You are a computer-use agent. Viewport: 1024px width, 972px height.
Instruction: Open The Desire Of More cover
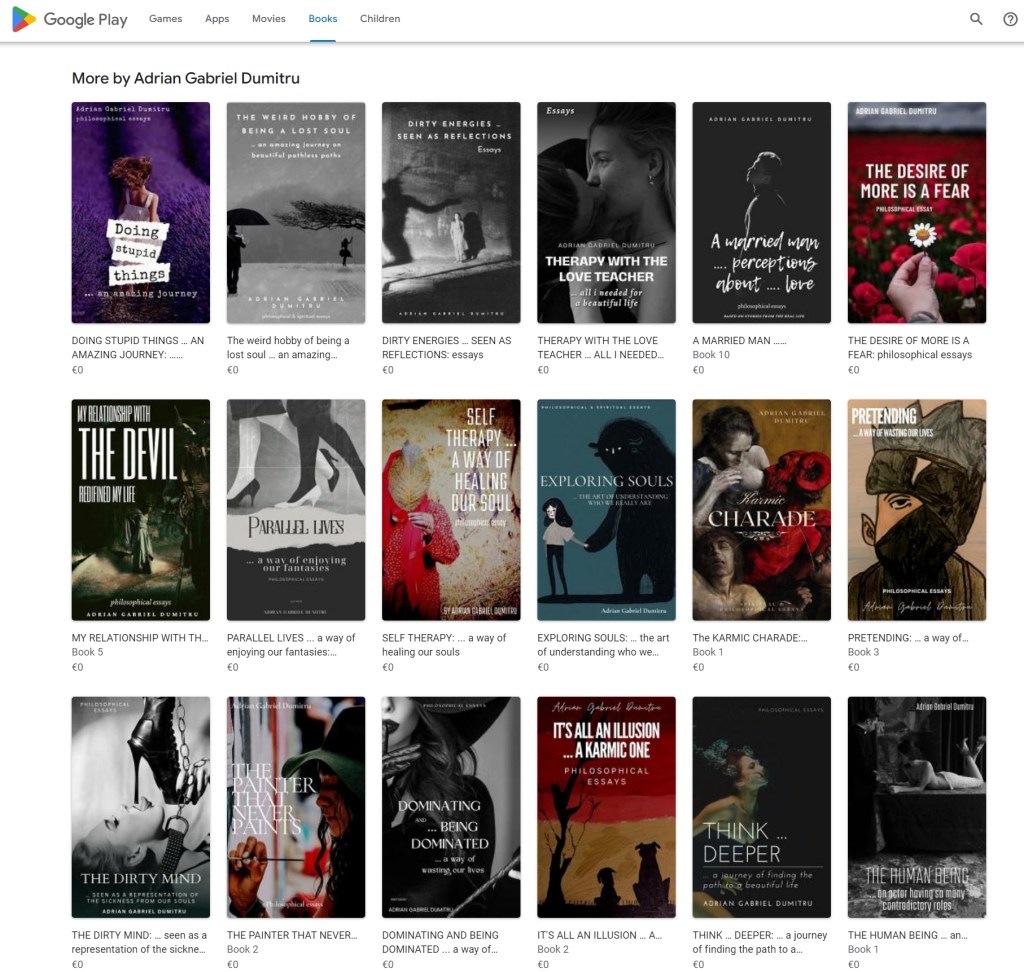click(916, 212)
